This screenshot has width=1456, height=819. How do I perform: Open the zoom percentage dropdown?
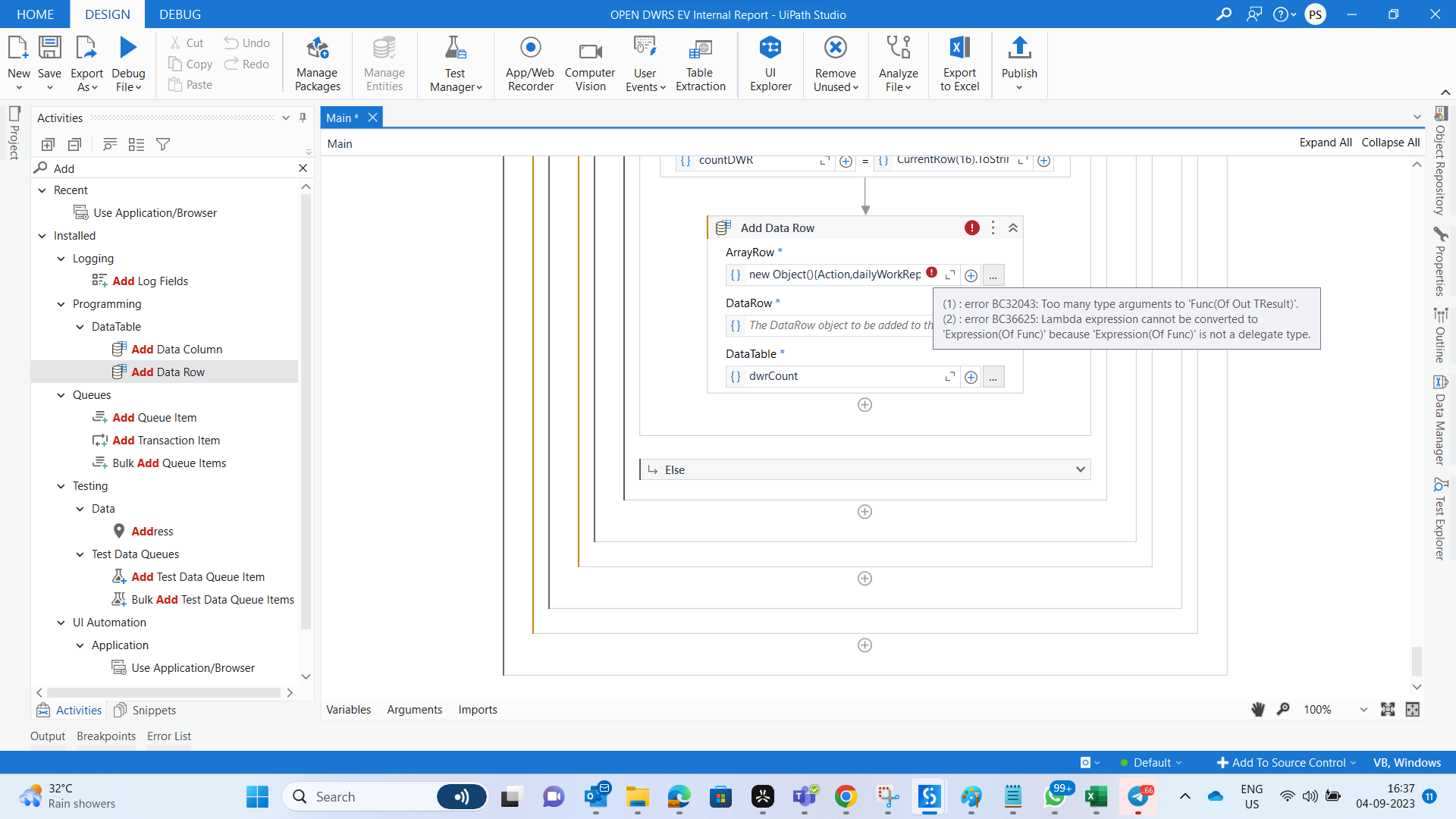[1363, 710]
